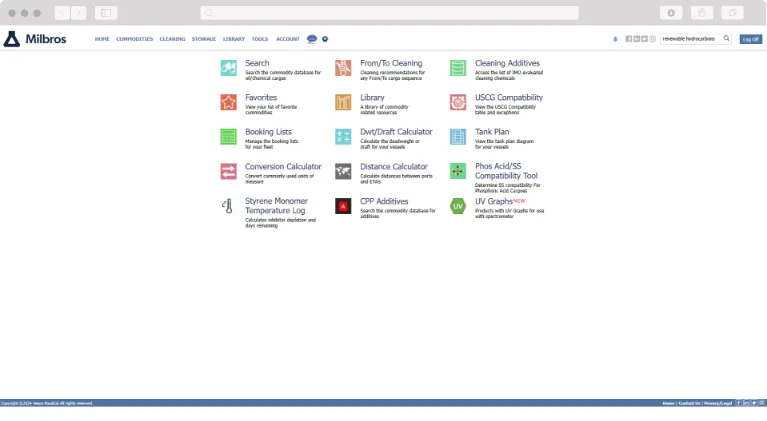Image resolution: width=767 pixels, height=421 pixels.
Task: Click the Search title link
Action: click(257, 63)
